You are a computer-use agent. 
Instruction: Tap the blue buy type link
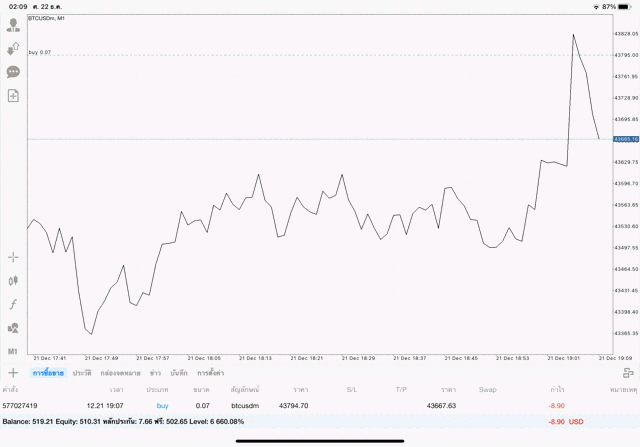click(x=163, y=406)
